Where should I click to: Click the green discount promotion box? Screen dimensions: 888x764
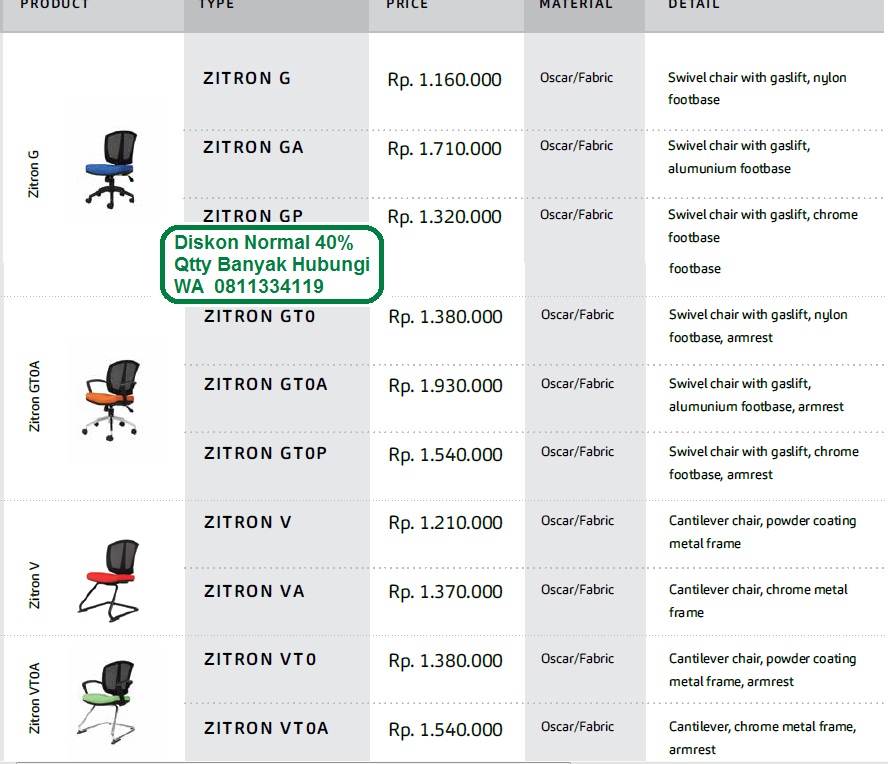click(x=272, y=264)
